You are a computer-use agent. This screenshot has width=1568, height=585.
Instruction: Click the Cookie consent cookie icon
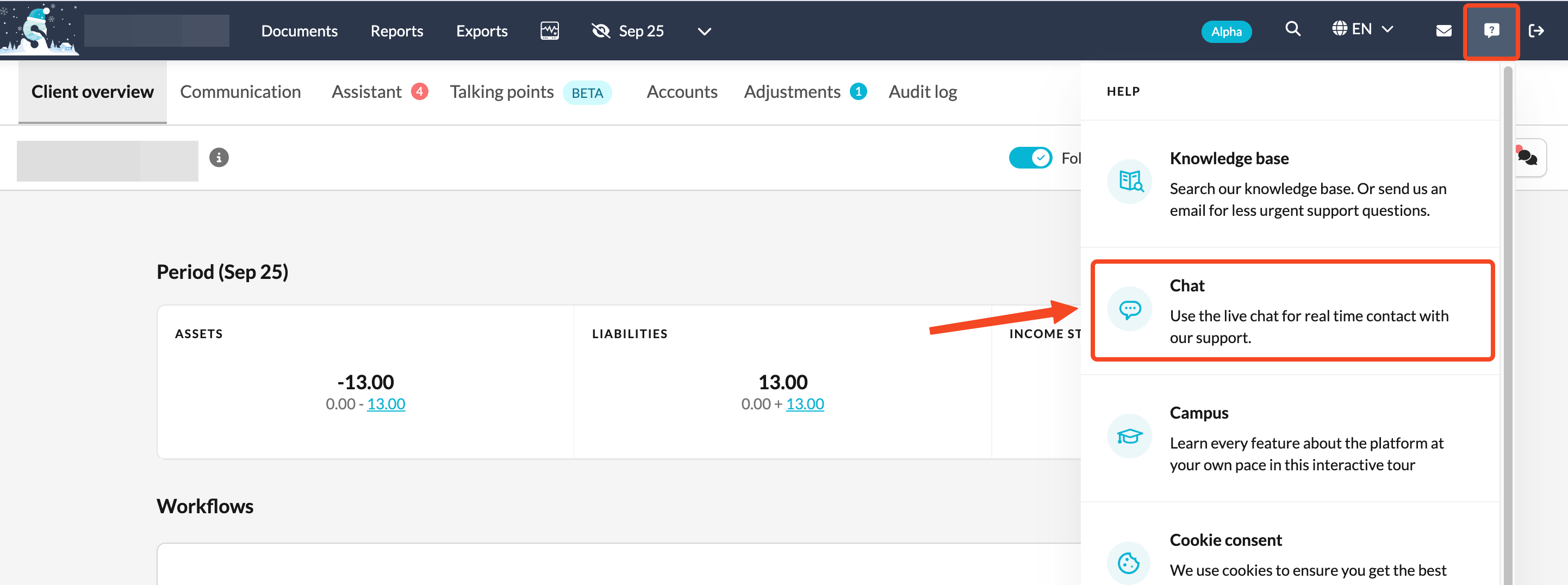tap(1130, 563)
